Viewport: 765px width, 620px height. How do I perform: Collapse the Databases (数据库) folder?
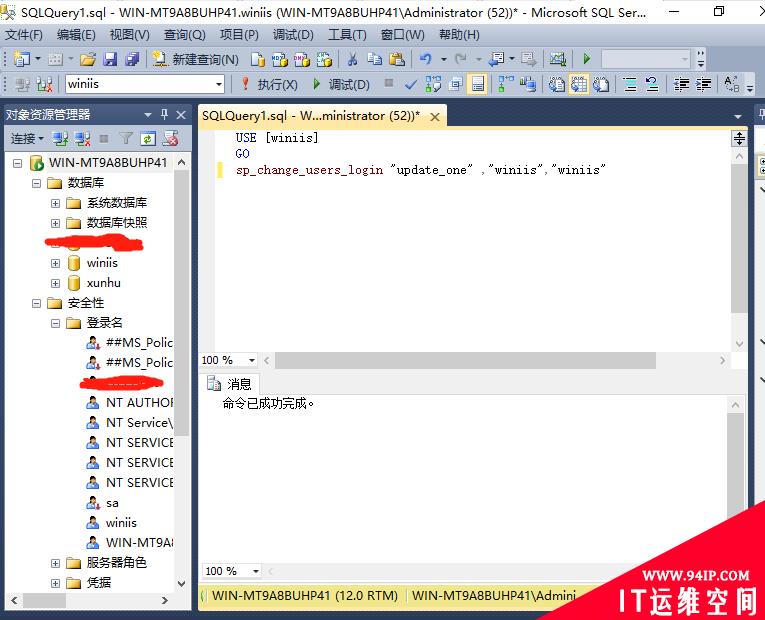36,183
